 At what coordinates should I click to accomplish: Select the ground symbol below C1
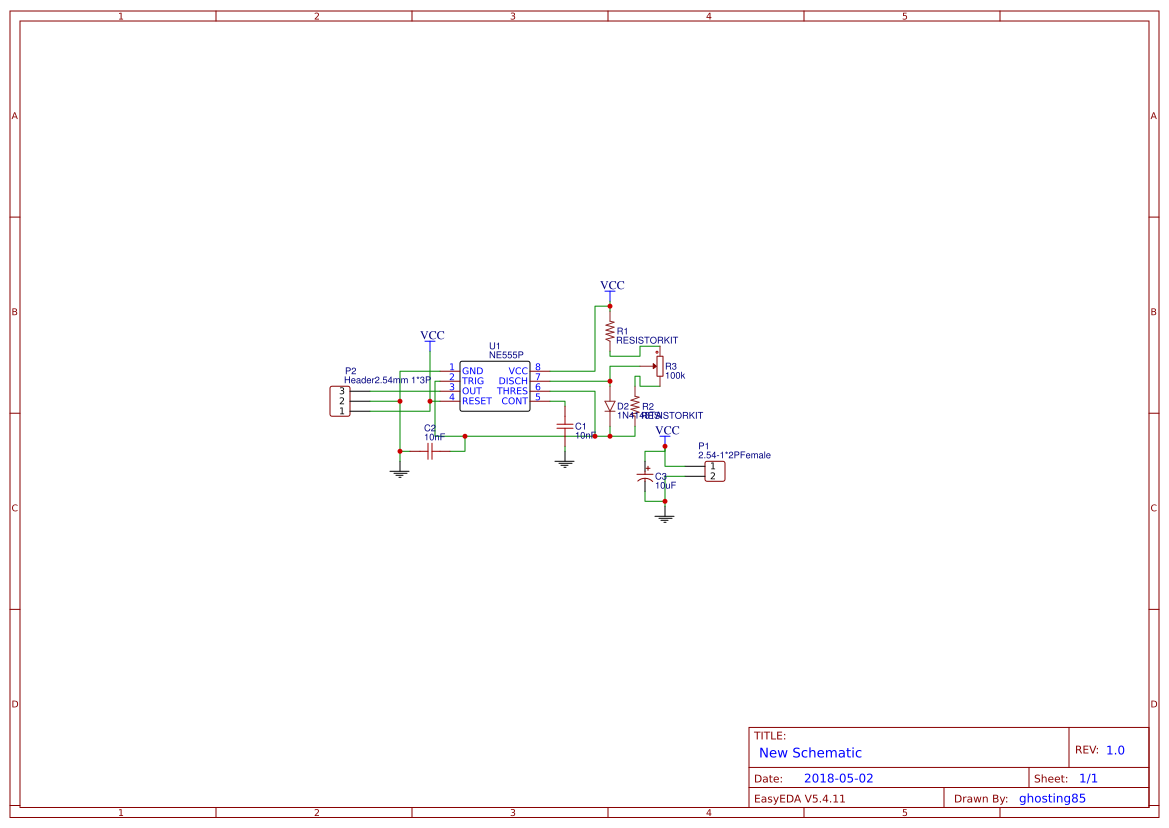point(563,462)
